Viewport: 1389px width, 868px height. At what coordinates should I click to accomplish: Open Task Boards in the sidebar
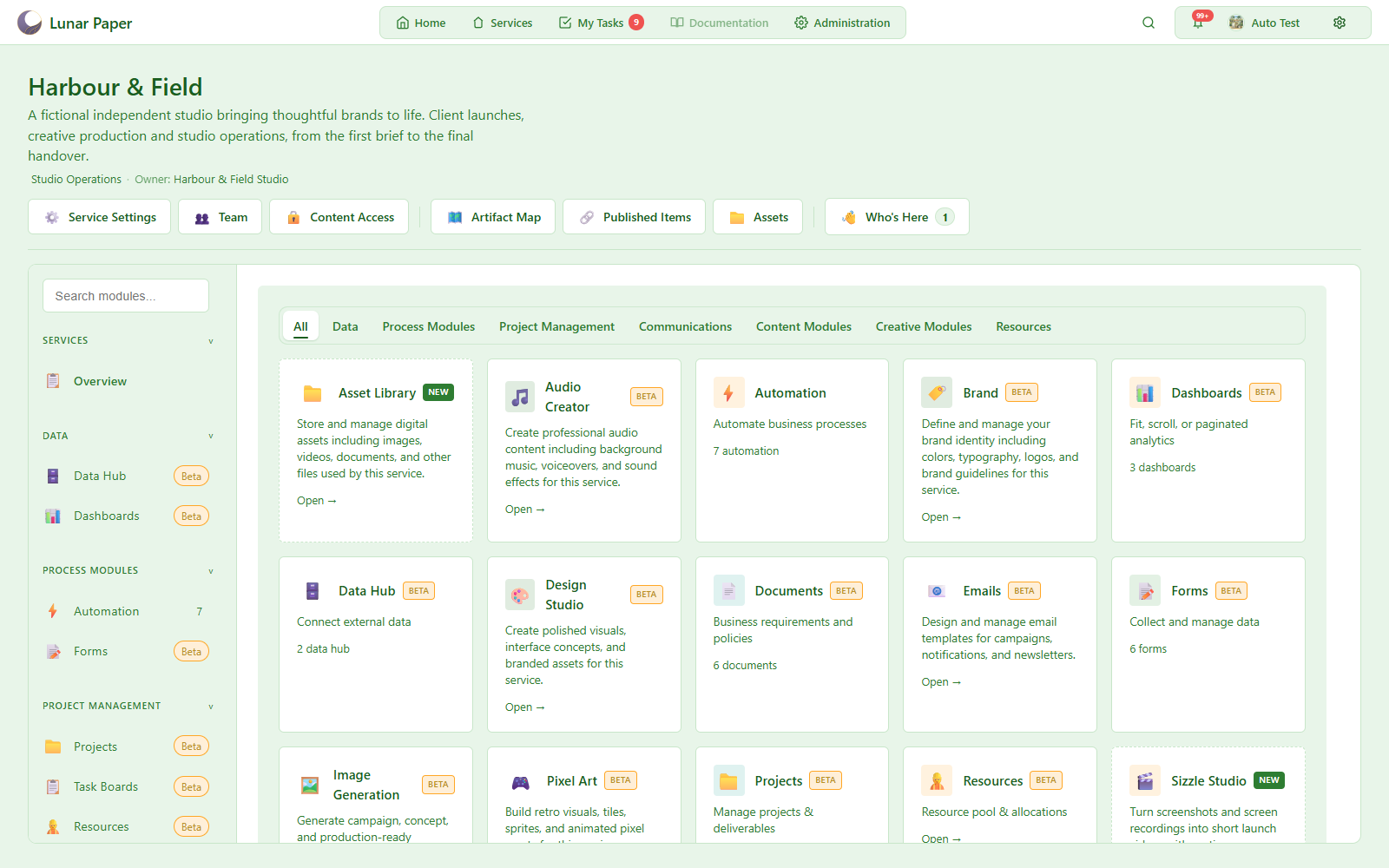pos(127,786)
